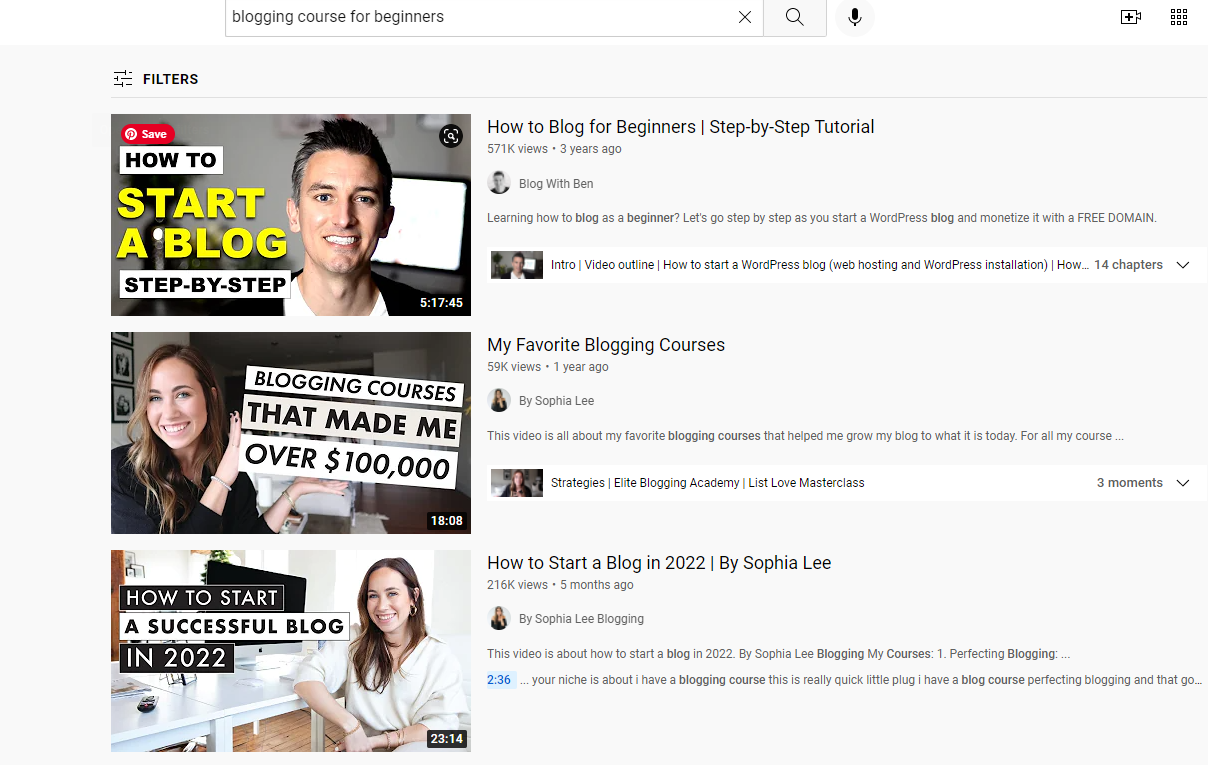Open Blog With Ben channel avatar
Screen dimensions: 1208x765
click(499, 183)
